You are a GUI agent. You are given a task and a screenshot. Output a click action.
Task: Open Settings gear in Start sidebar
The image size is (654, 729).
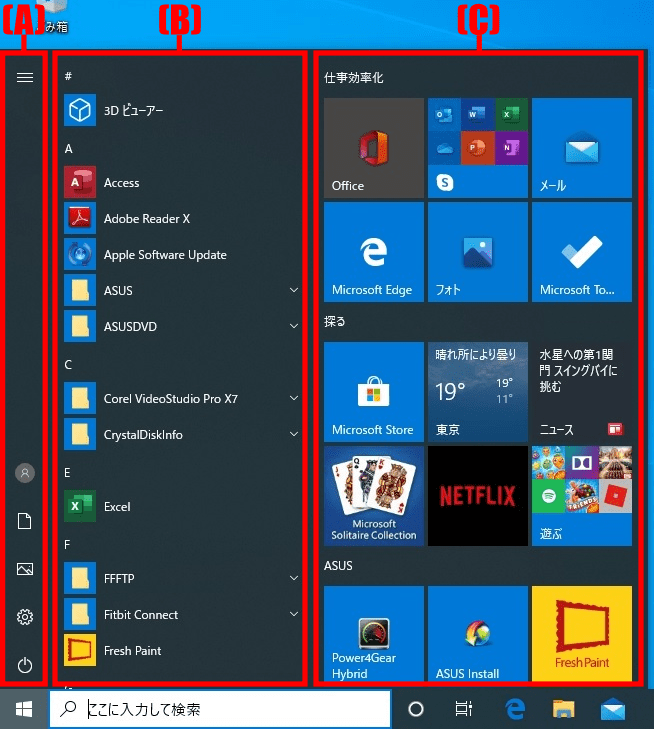(x=25, y=617)
